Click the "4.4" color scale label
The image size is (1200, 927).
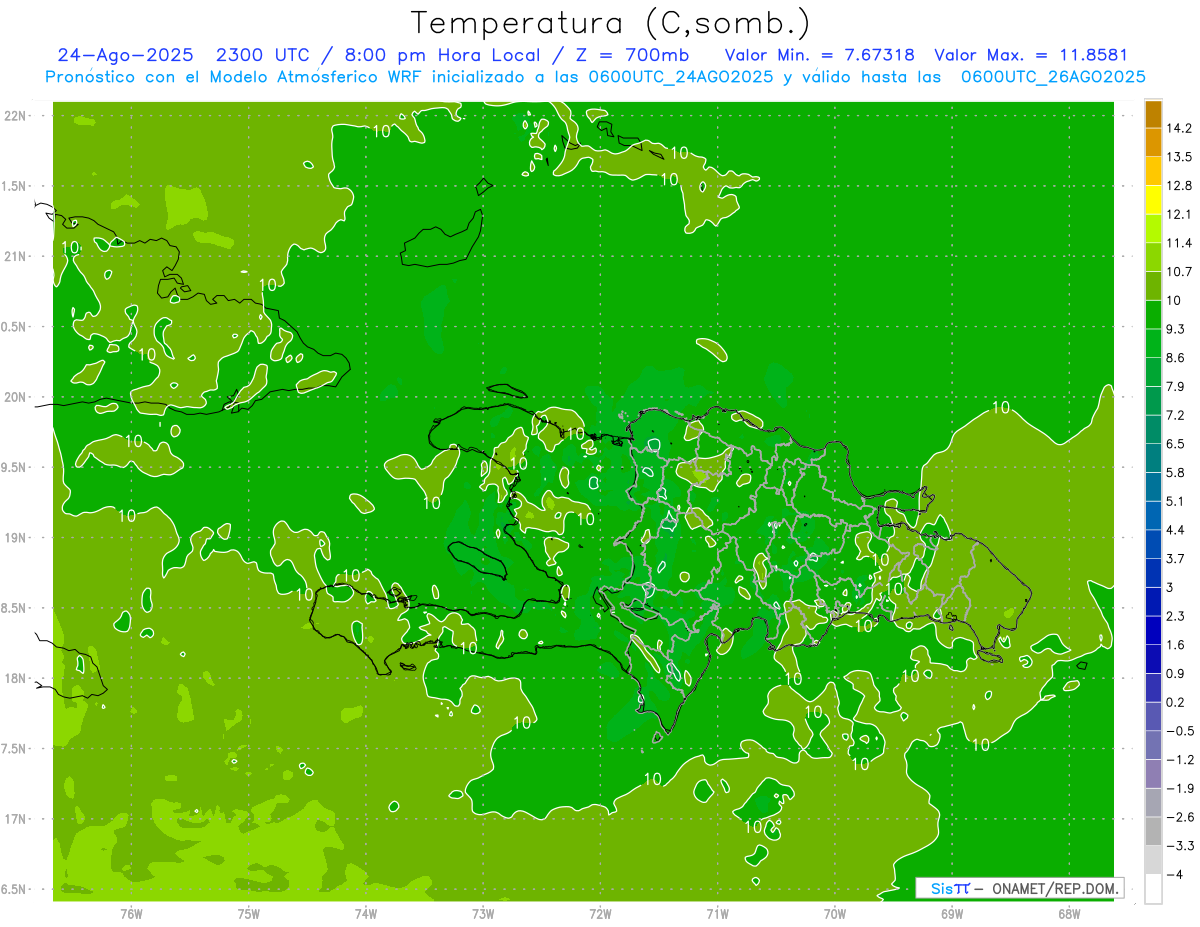click(x=1177, y=530)
